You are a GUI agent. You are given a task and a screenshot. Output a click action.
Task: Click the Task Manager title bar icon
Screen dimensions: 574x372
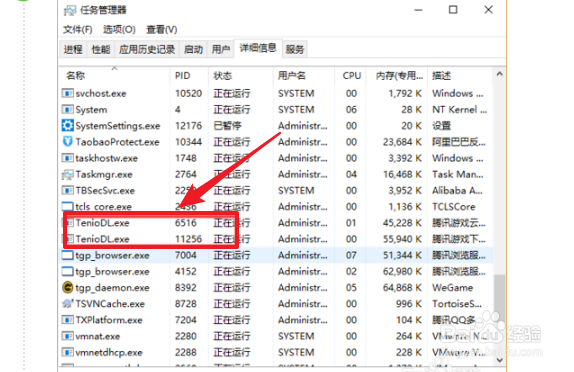tap(70, 10)
